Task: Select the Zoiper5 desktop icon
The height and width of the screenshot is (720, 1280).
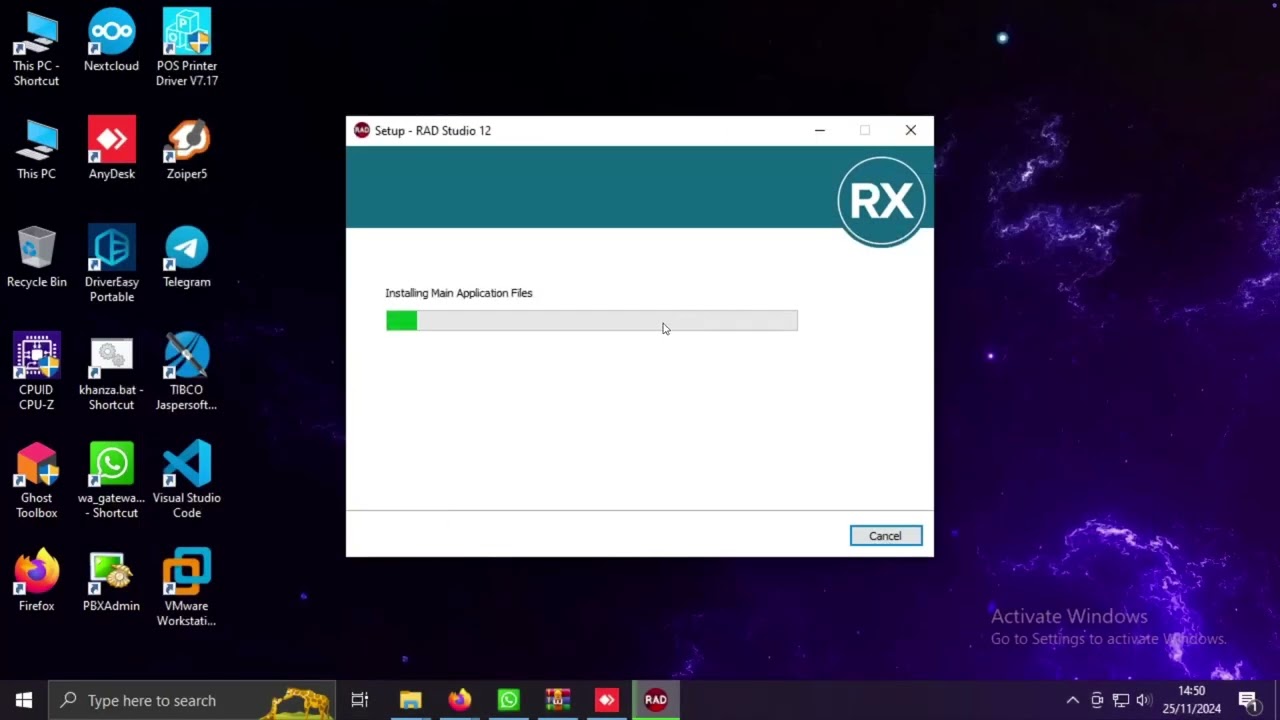Action: tap(187, 149)
